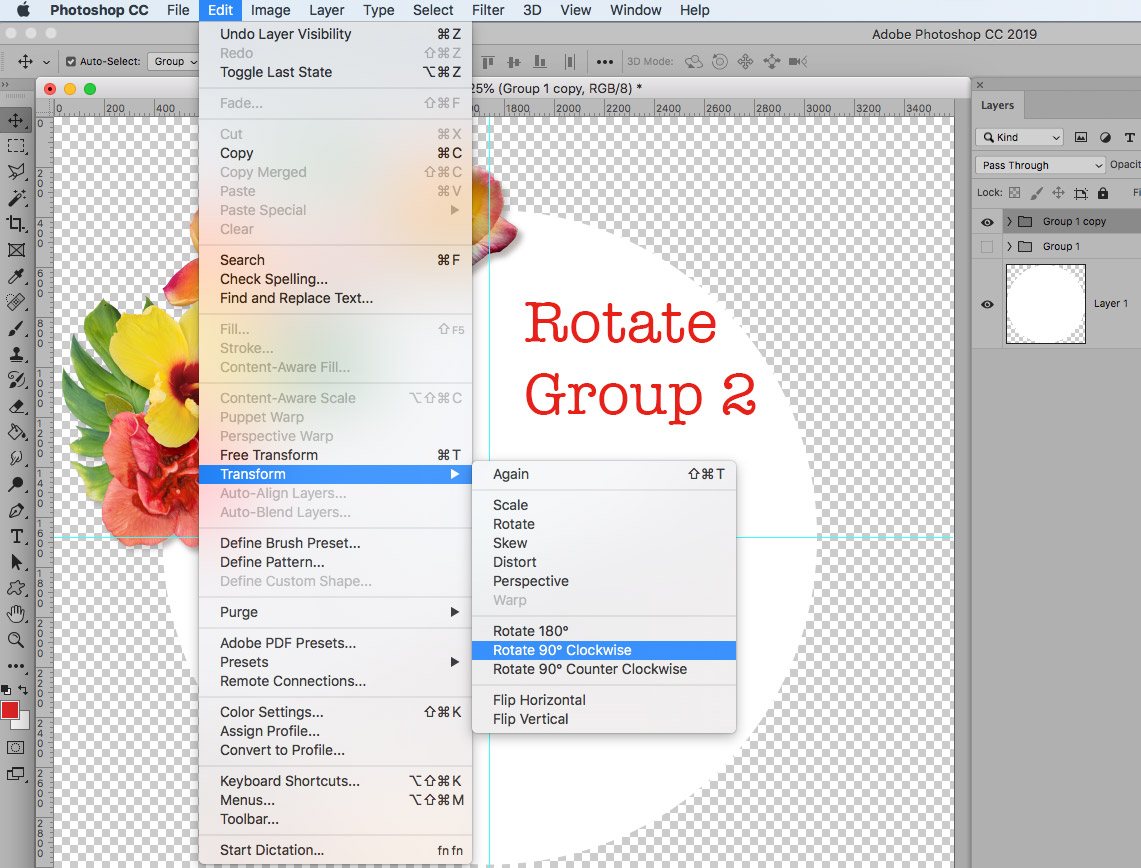Expand the collapsed toolbar double arrows
Viewport: 1141px width, 868px height.
[5, 84]
